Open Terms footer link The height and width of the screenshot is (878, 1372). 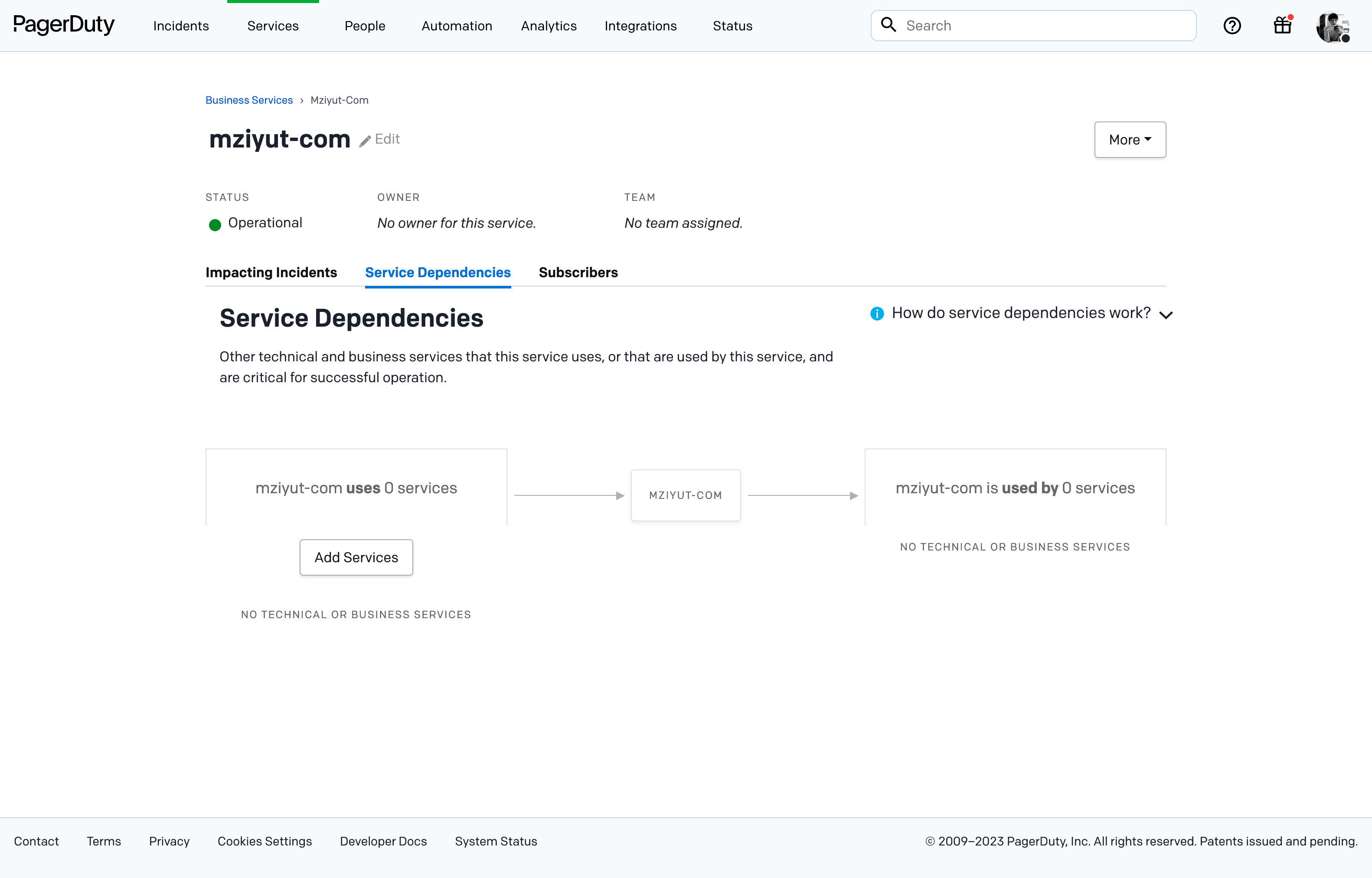[104, 841]
